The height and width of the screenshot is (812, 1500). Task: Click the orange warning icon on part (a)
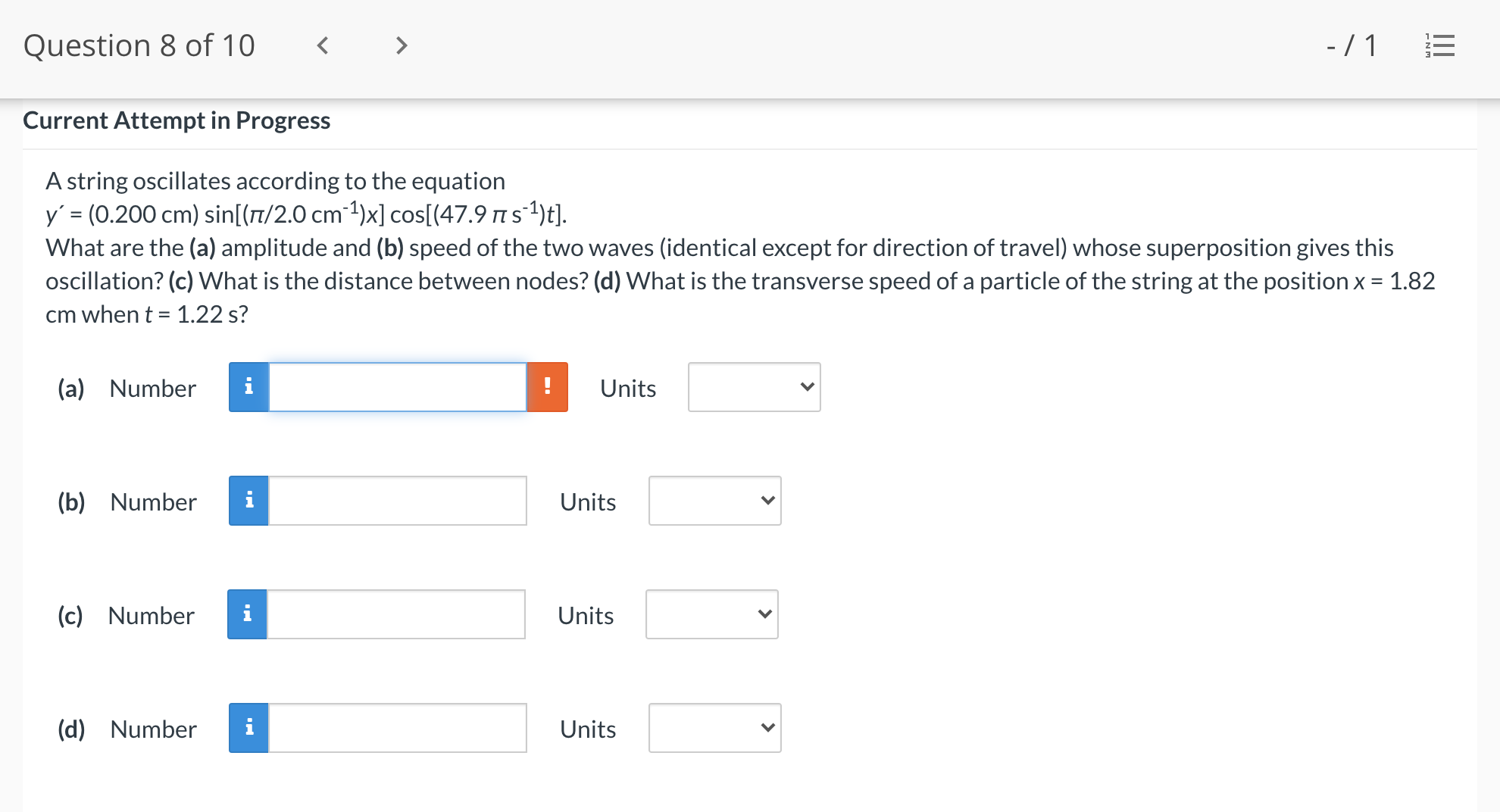point(548,387)
